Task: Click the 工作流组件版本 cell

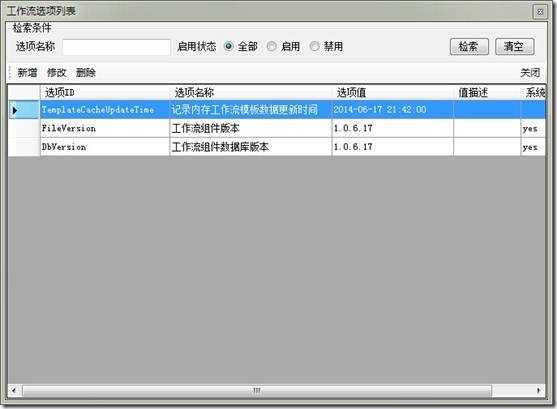Action: pos(250,128)
